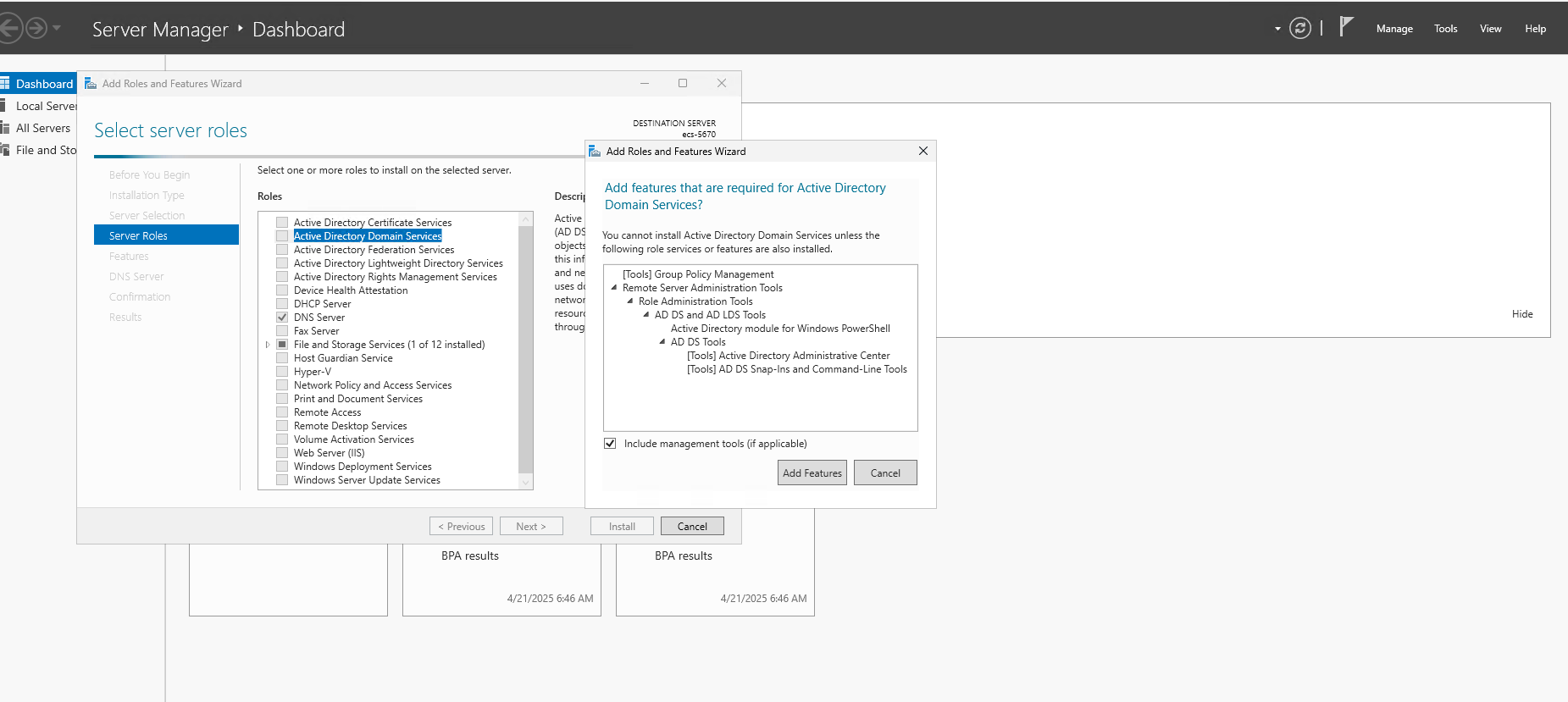Open the Tools menu
This screenshot has height=702, width=1568.
(x=1445, y=29)
